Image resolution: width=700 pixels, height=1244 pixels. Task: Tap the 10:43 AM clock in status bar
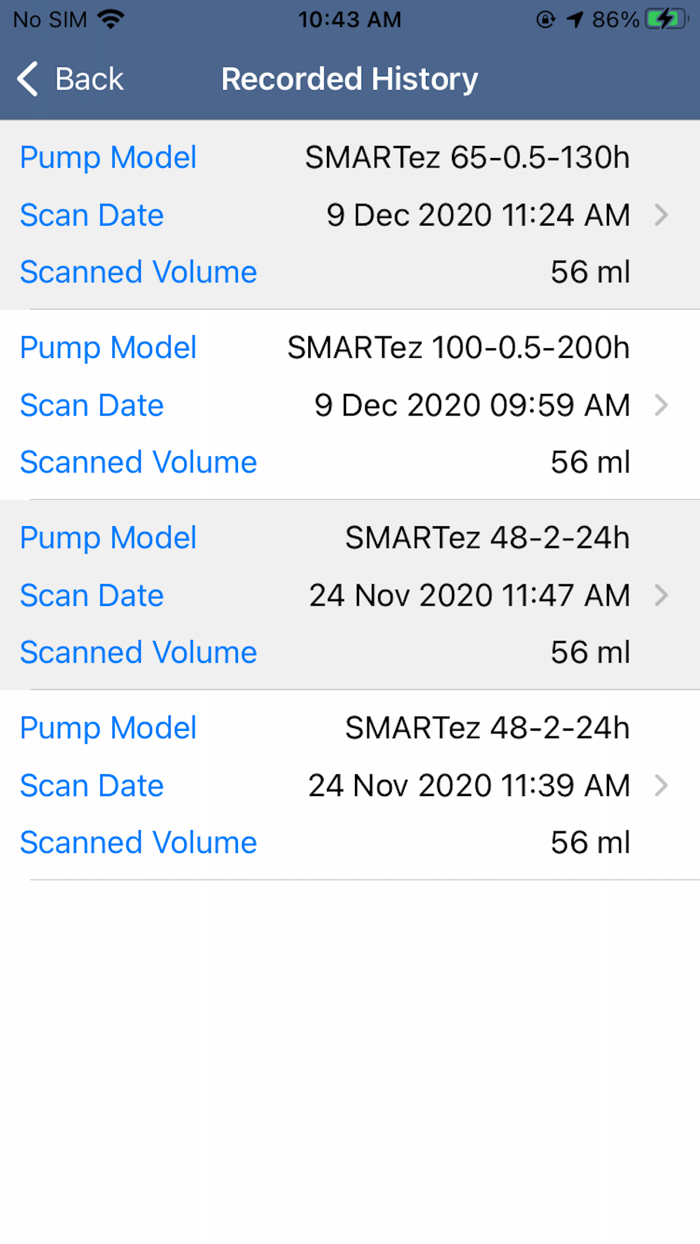(349, 17)
